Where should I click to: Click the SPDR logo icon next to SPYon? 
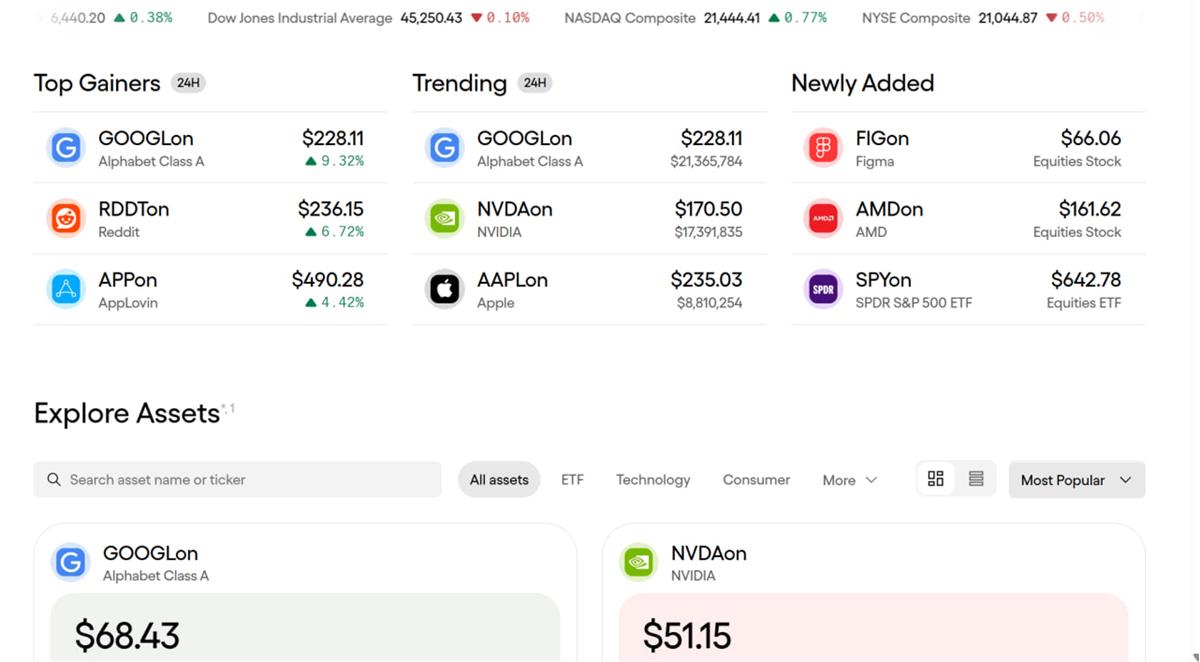tap(824, 290)
